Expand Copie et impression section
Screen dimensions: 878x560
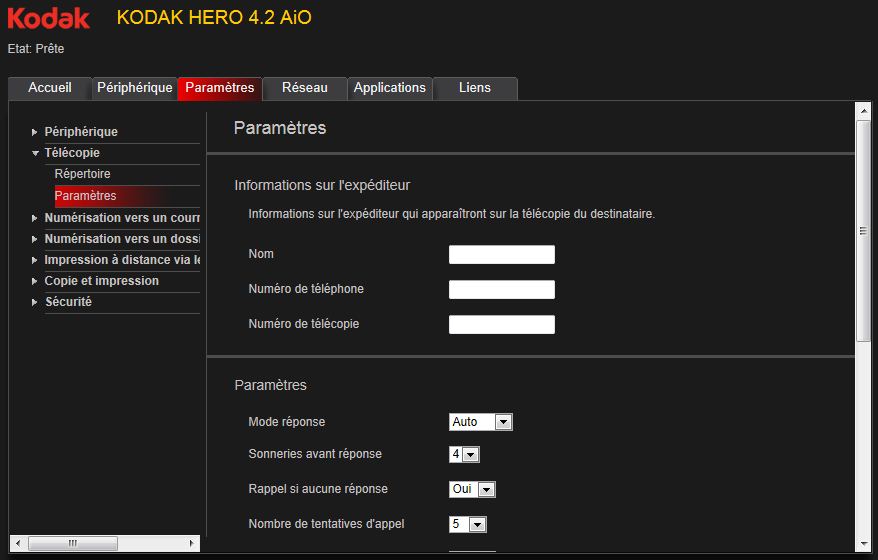click(x=101, y=281)
